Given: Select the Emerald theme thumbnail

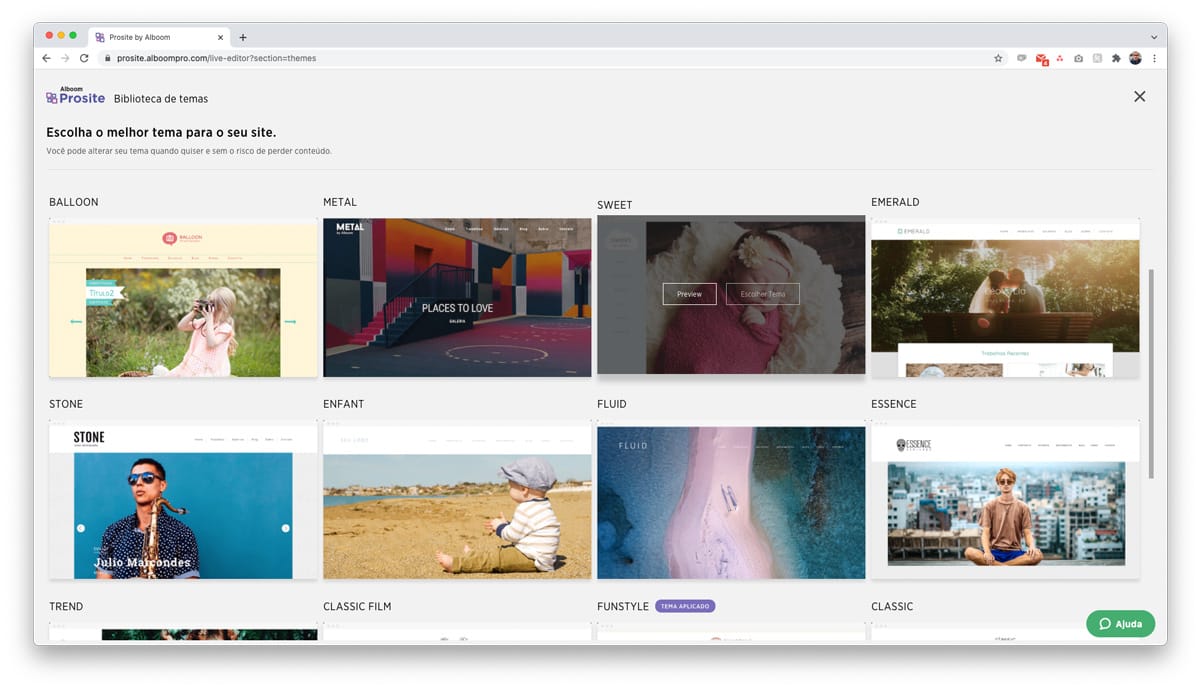Looking at the screenshot, I should 1005,298.
